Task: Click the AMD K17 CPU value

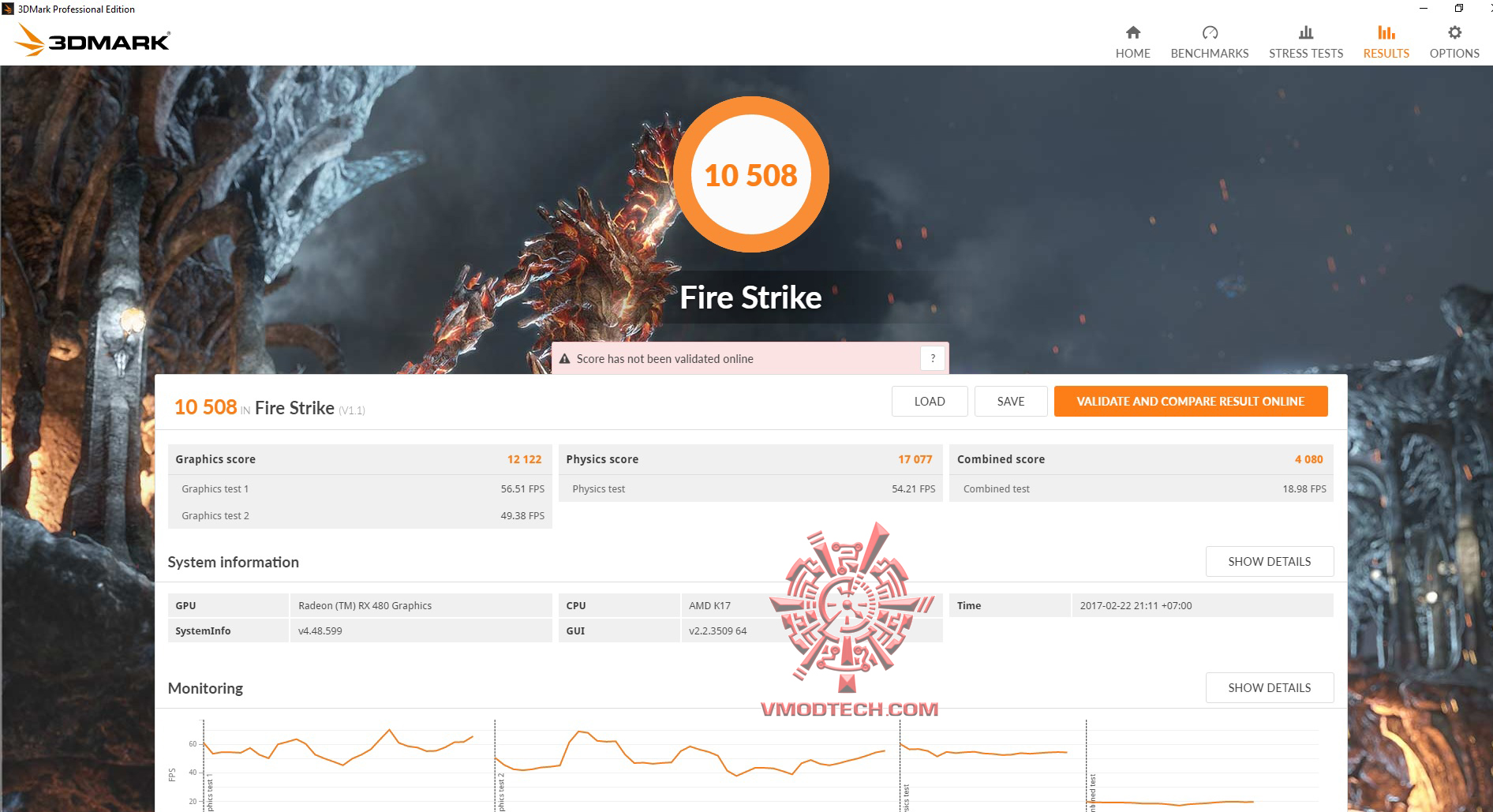Action: pos(709,606)
